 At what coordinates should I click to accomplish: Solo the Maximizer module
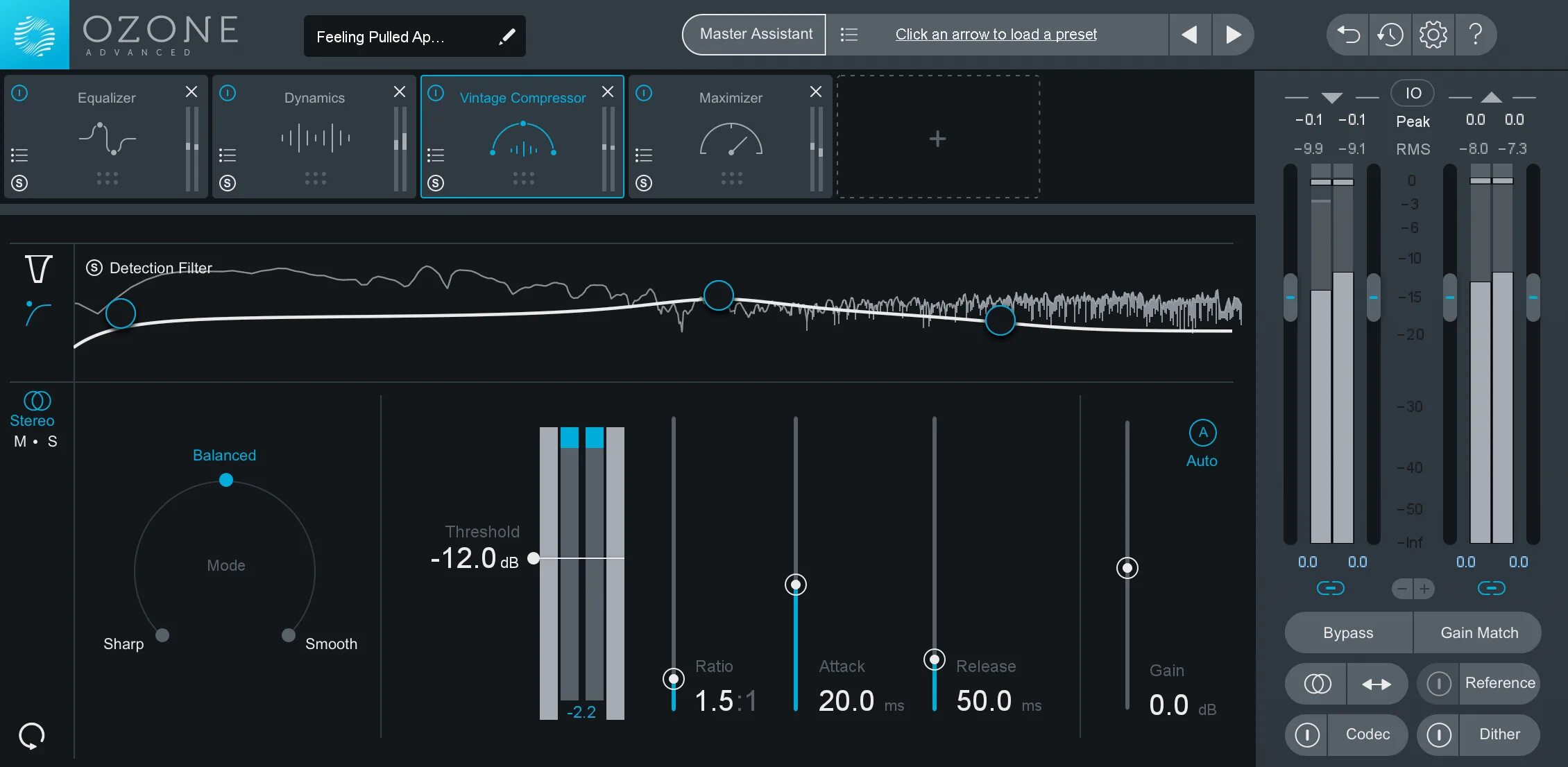(x=644, y=183)
